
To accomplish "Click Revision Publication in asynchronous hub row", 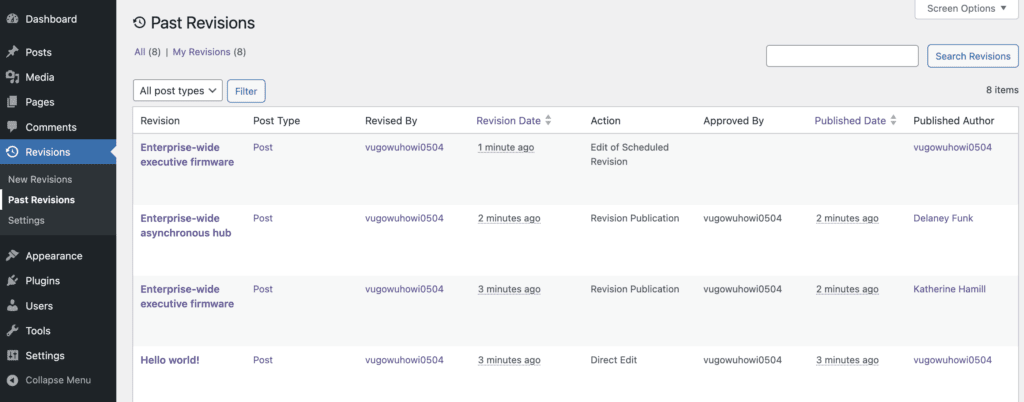I will pos(635,218).
